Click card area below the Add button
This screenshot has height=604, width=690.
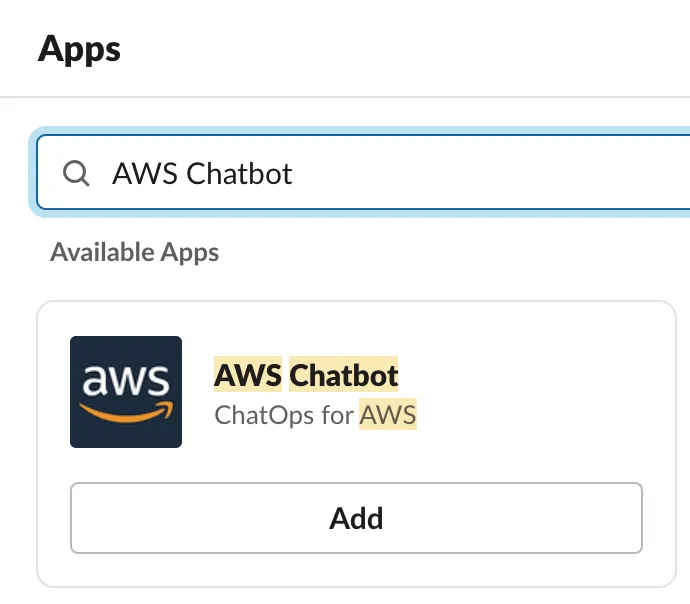(356, 570)
